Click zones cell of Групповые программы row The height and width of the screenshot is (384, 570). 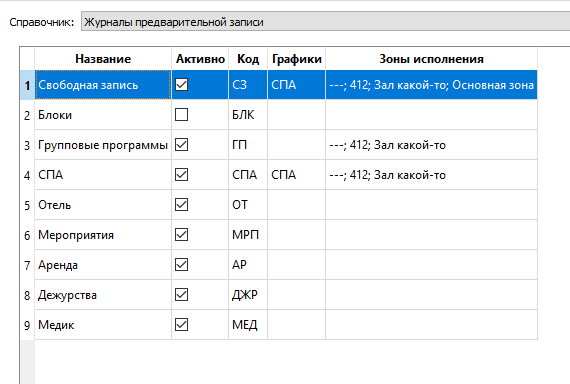pyautogui.click(x=431, y=145)
